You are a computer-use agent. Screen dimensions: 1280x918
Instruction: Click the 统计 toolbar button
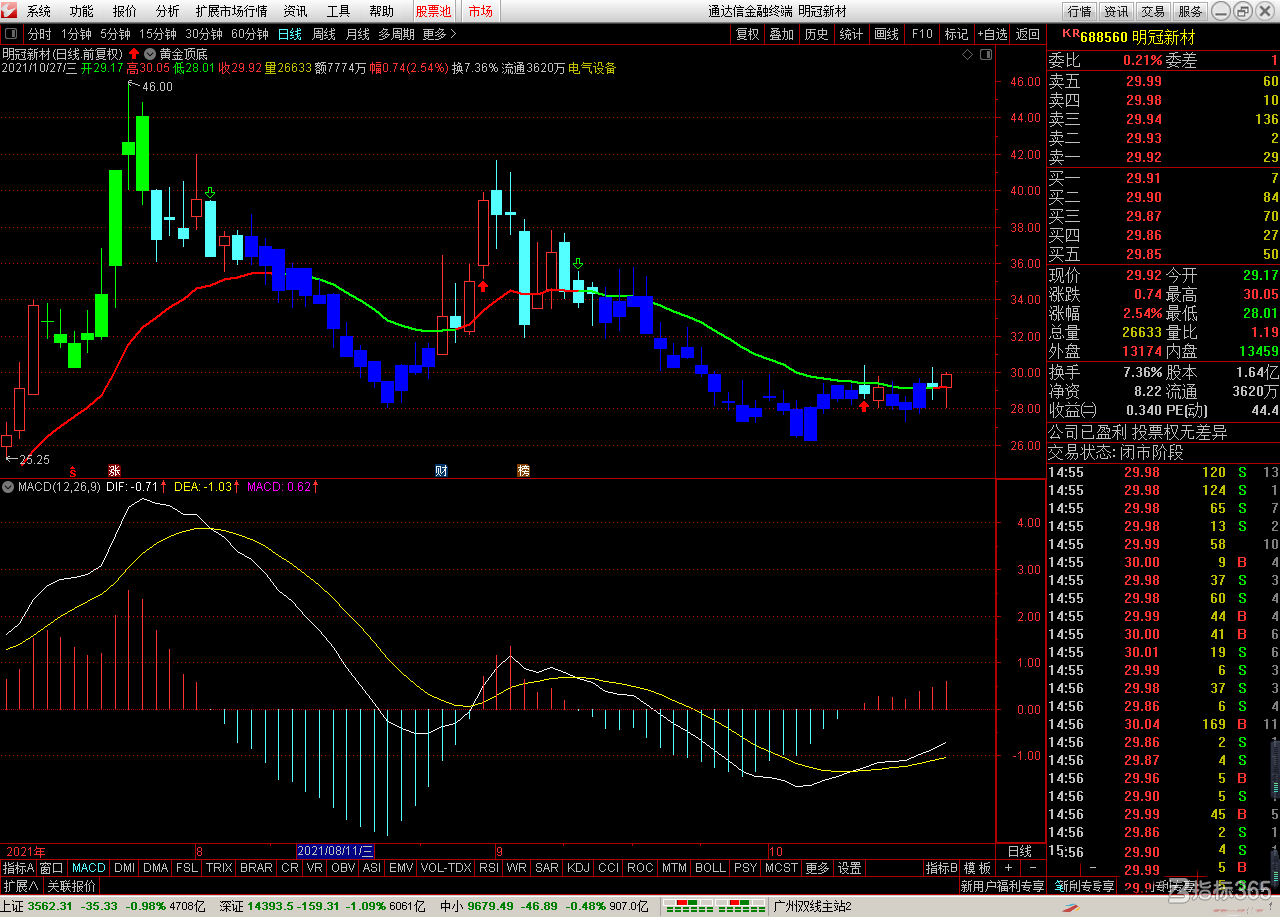click(851, 33)
